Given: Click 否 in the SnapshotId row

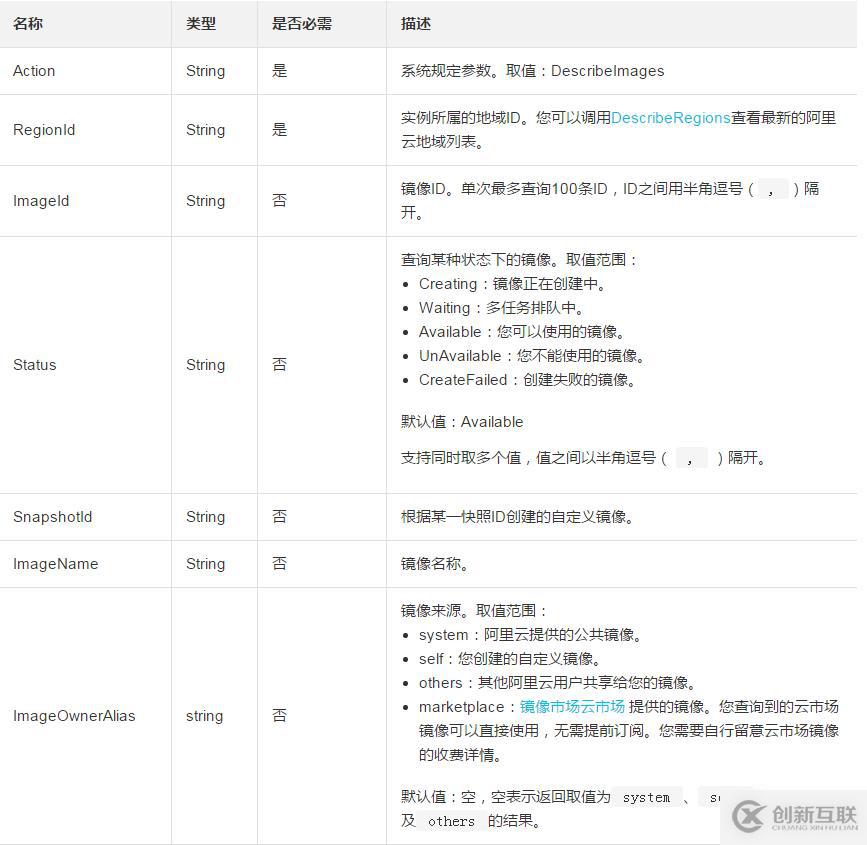Looking at the screenshot, I should [x=280, y=517].
